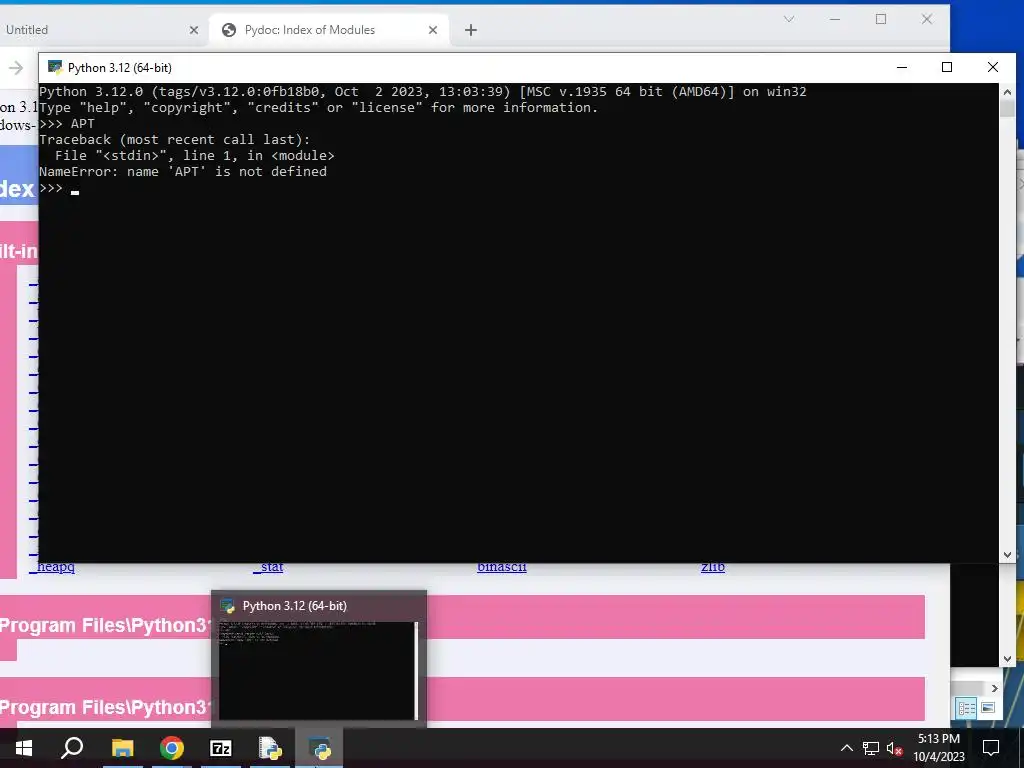Open the network status tray icon
This screenshot has width=1024, height=768.
pyautogui.click(x=871, y=748)
